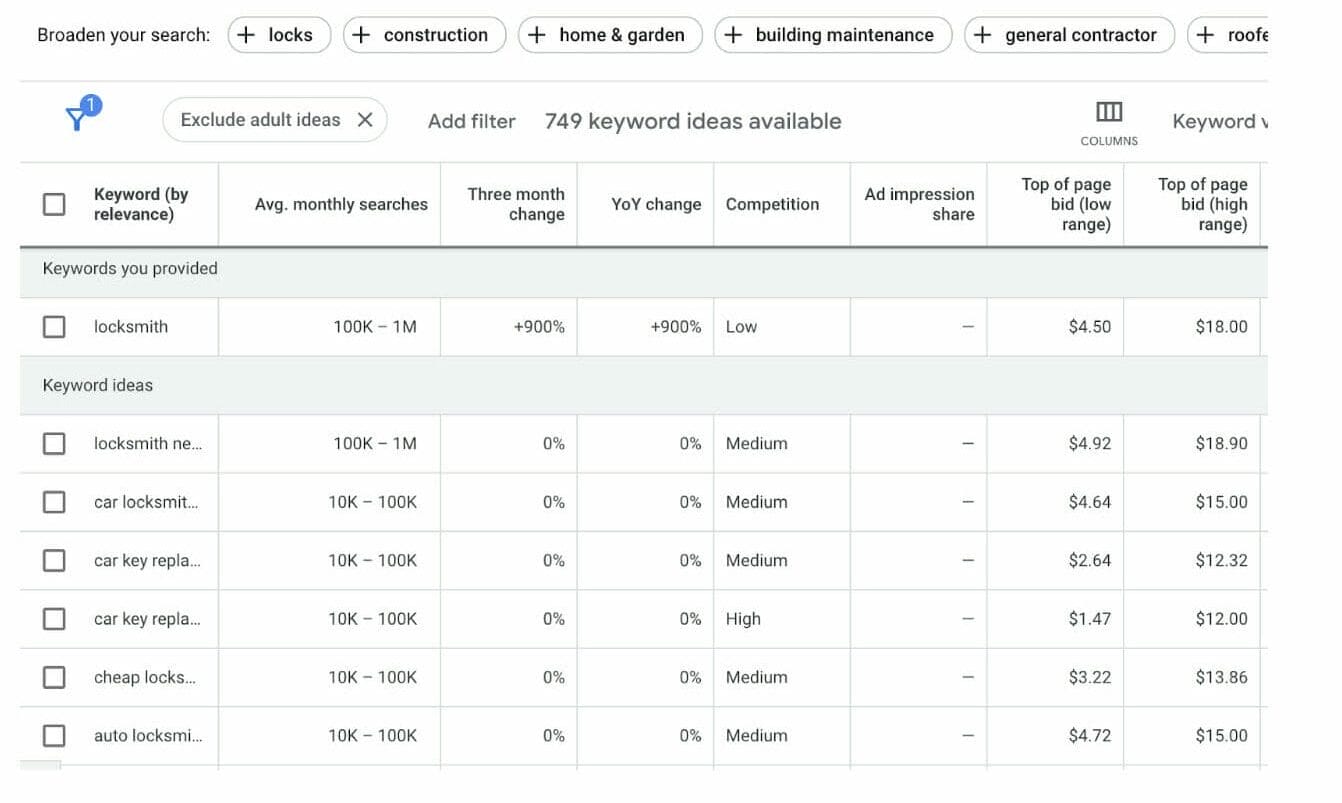Sort by Top of page bid (low range)

[1065, 204]
